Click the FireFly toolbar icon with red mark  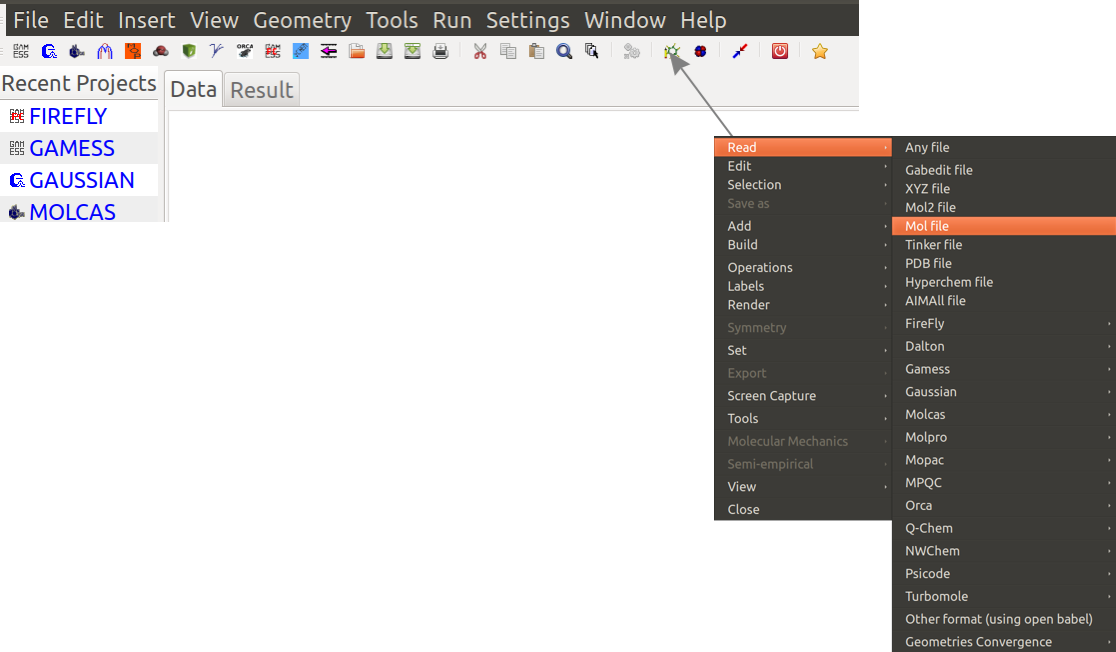coord(273,51)
